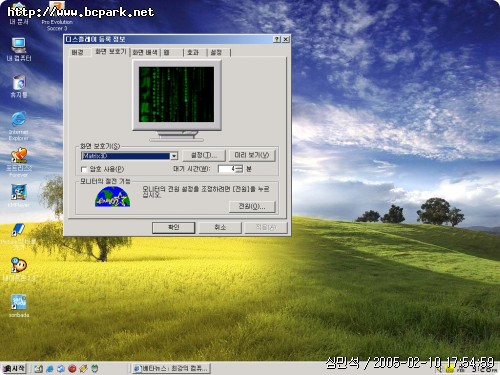Launch Internet Explorer from quick launch bar
Viewport: 500px width, 375px height.
[x=50, y=368]
